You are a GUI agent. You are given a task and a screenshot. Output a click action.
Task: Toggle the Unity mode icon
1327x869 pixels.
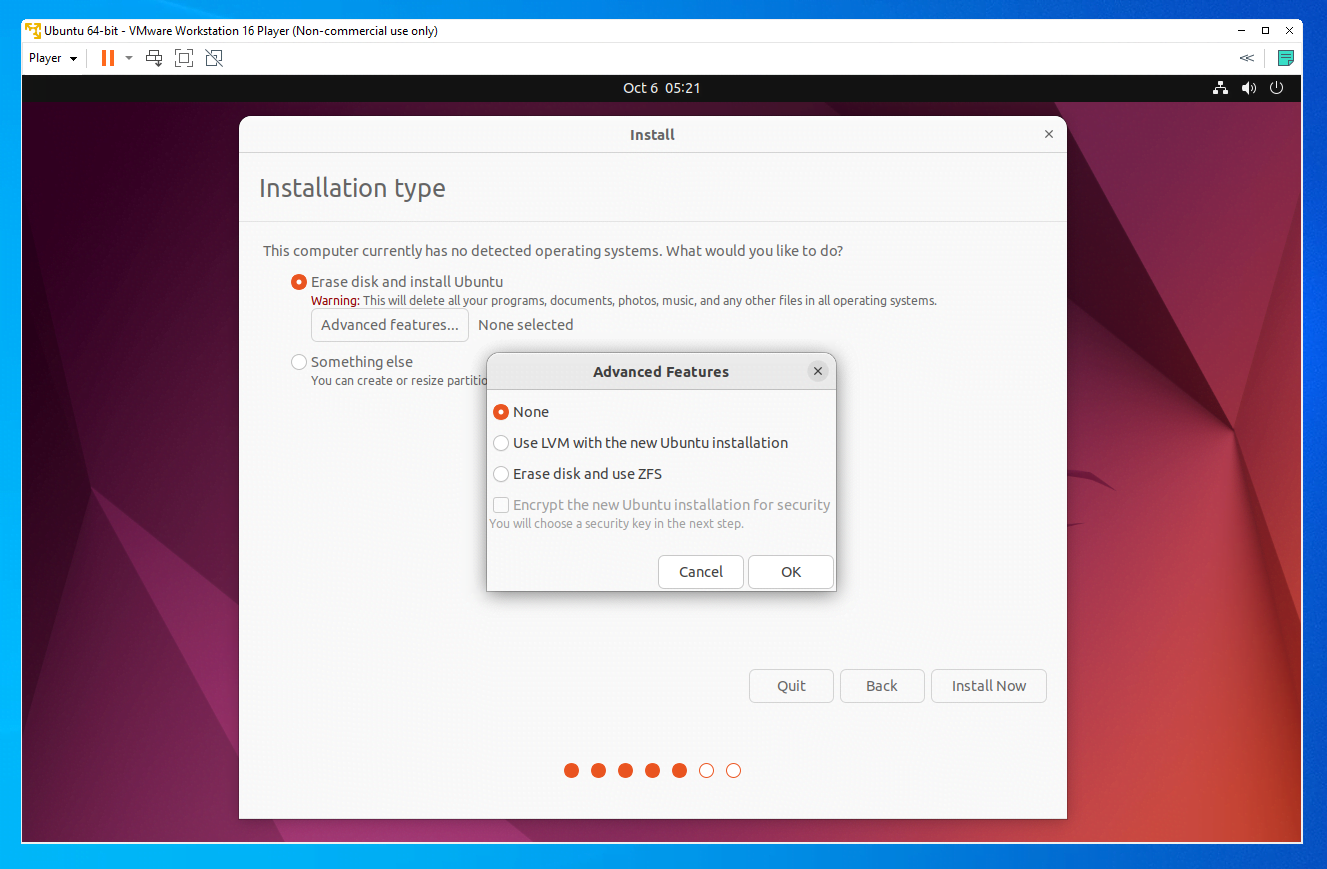pyautogui.click(x=214, y=58)
